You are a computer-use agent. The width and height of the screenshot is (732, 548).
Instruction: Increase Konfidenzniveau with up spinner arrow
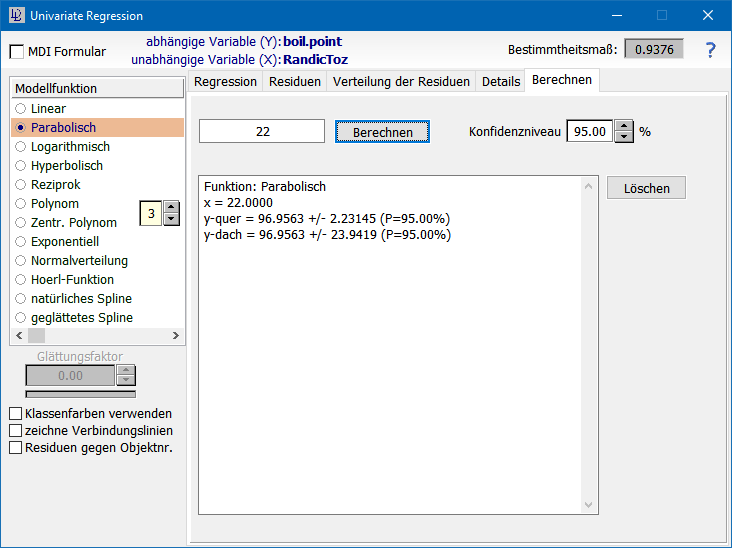(x=624, y=126)
